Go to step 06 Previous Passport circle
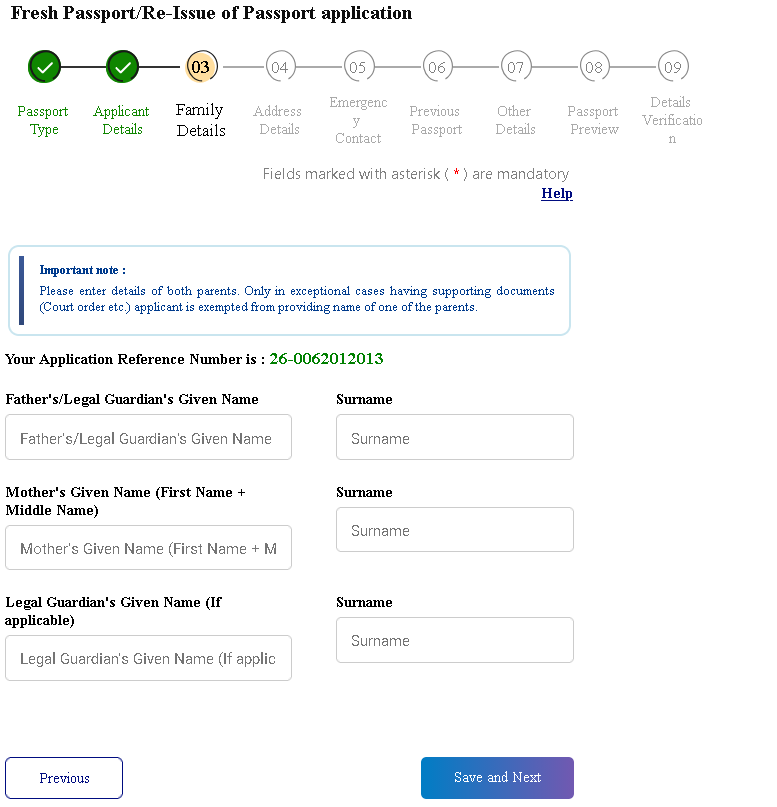The height and width of the screenshot is (807, 777). point(437,67)
